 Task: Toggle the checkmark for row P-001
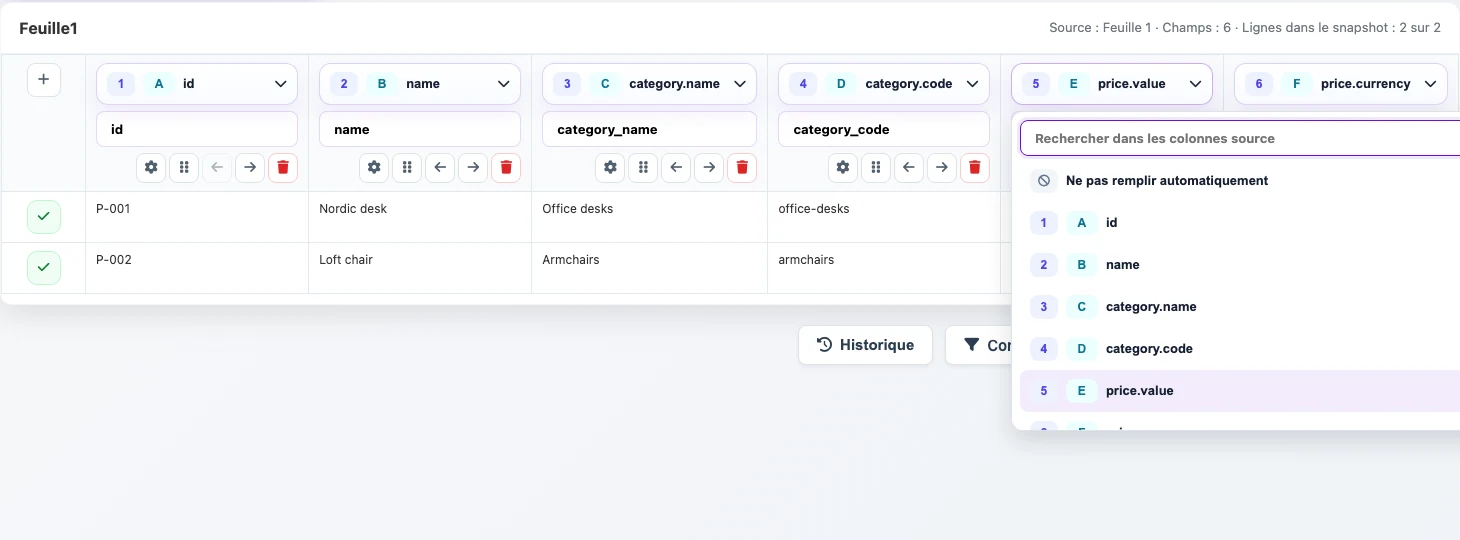44,217
